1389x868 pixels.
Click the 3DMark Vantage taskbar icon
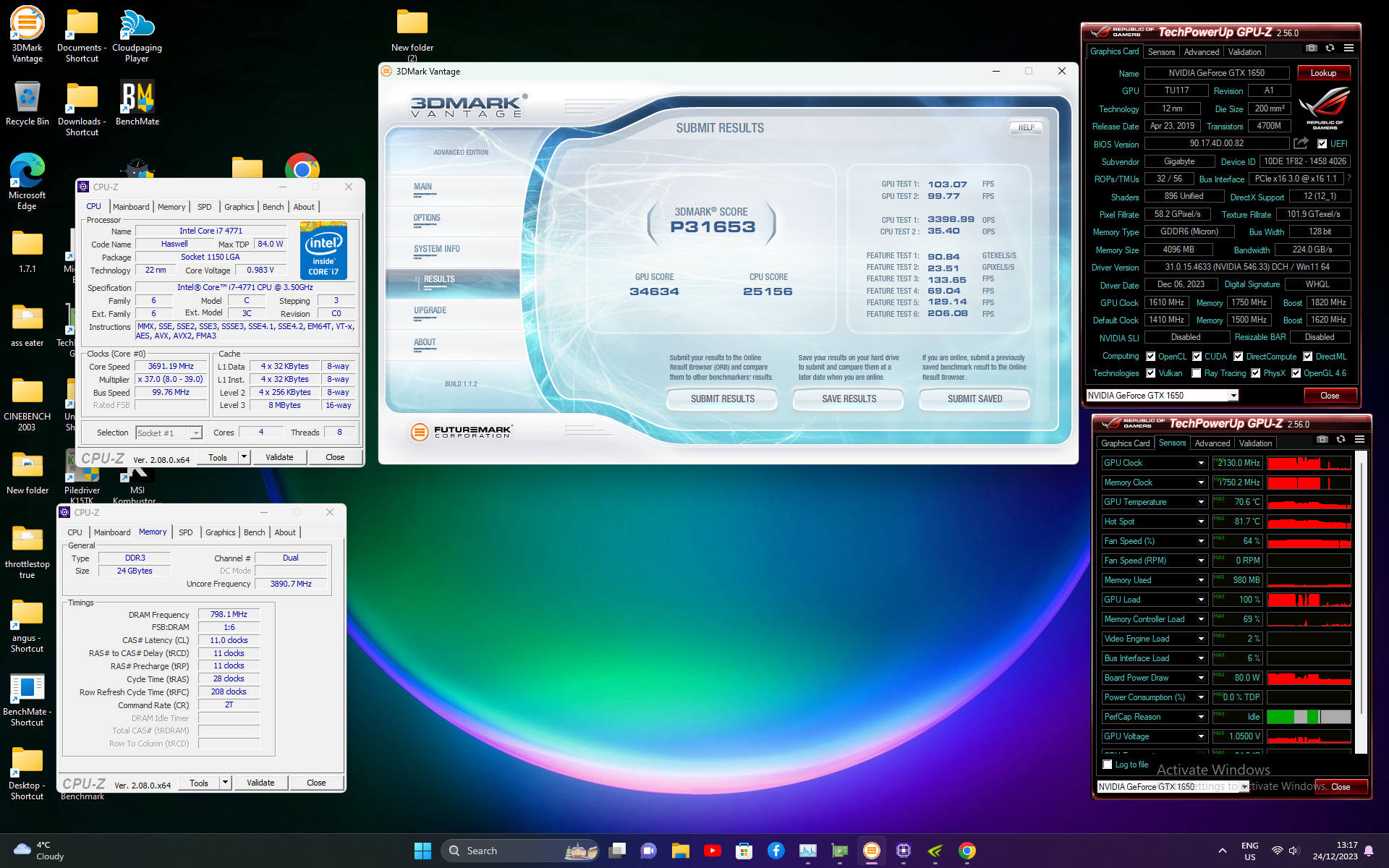pyautogui.click(x=872, y=851)
